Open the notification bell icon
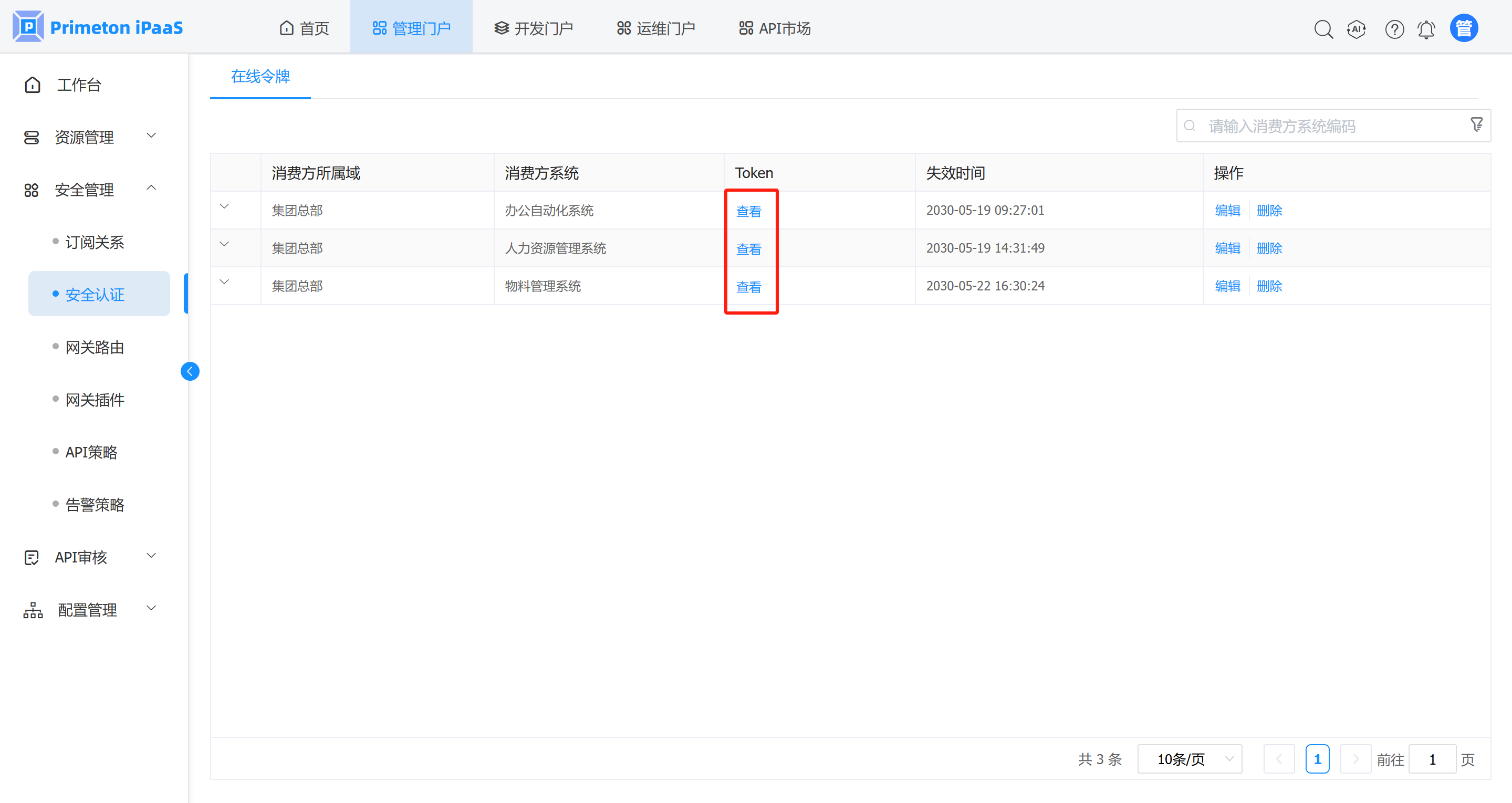This screenshot has width=1512, height=803. point(1426,29)
